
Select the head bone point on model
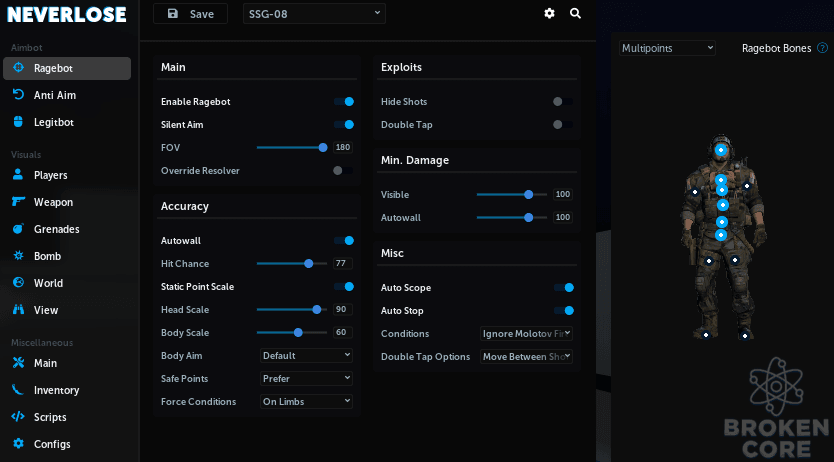[x=721, y=150]
